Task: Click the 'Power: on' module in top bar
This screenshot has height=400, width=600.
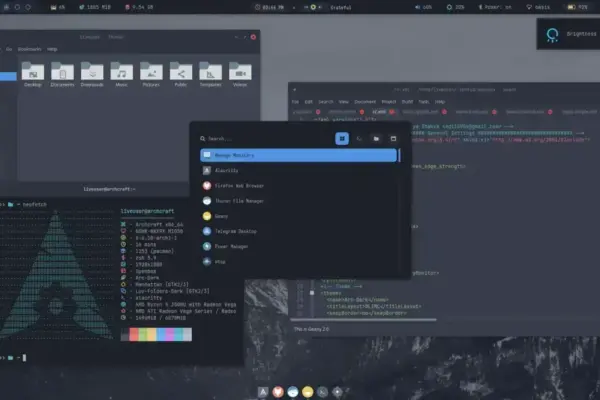Action: [495, 7]
